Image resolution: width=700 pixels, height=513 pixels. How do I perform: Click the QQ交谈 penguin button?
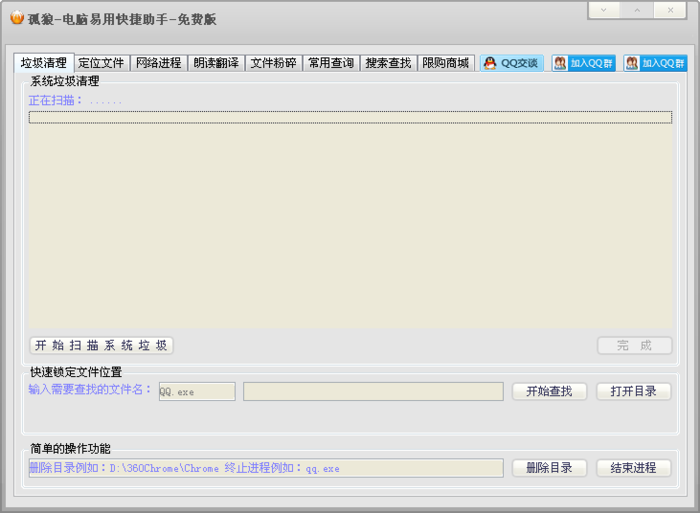[x=512, y=63]
